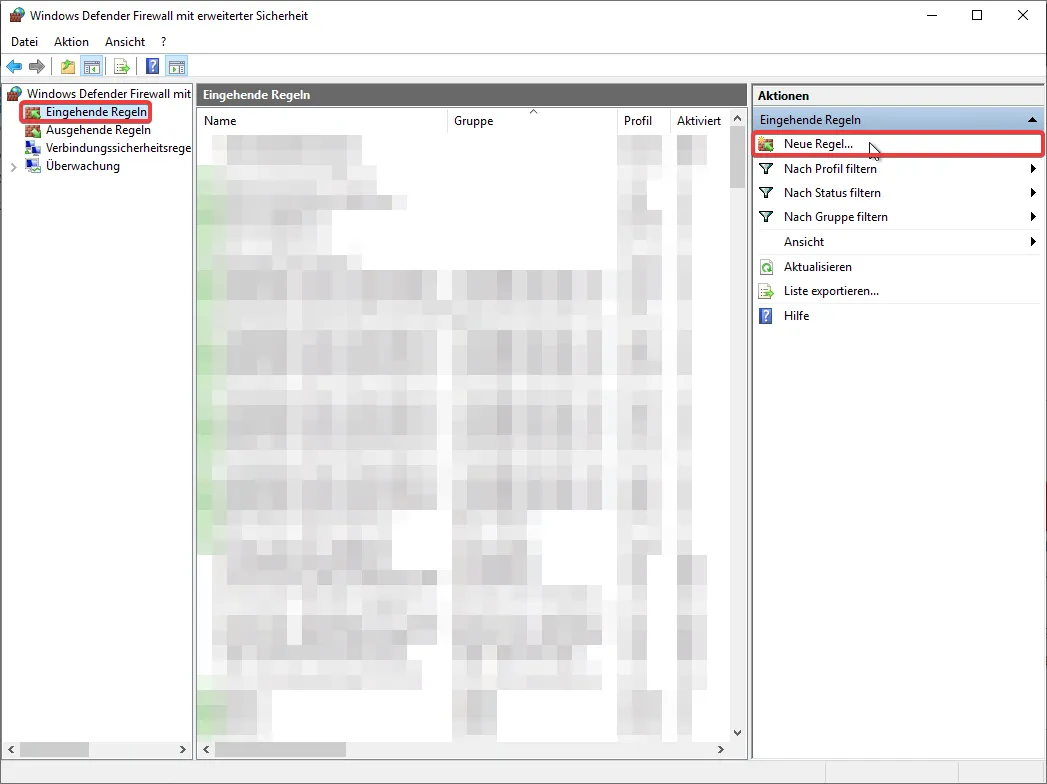The height and width of the screenshot is (784, 1047).
Task: Click the rules list horizontal scrollbar thumb
Action: pyautogui.click(x=280, y=749)
